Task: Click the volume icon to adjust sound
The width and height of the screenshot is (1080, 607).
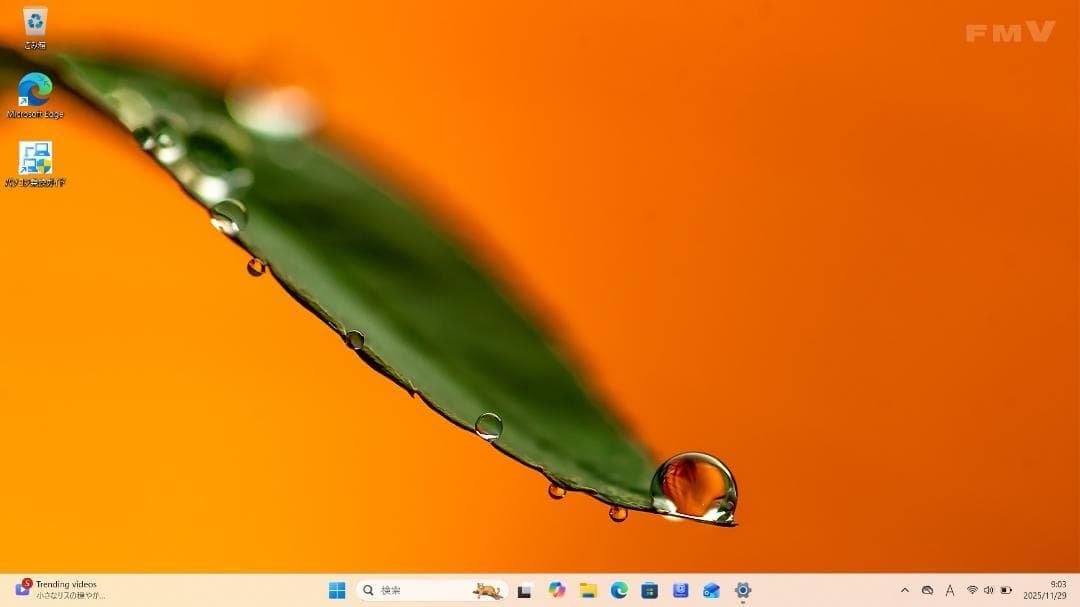Action: tap(989, 590)
